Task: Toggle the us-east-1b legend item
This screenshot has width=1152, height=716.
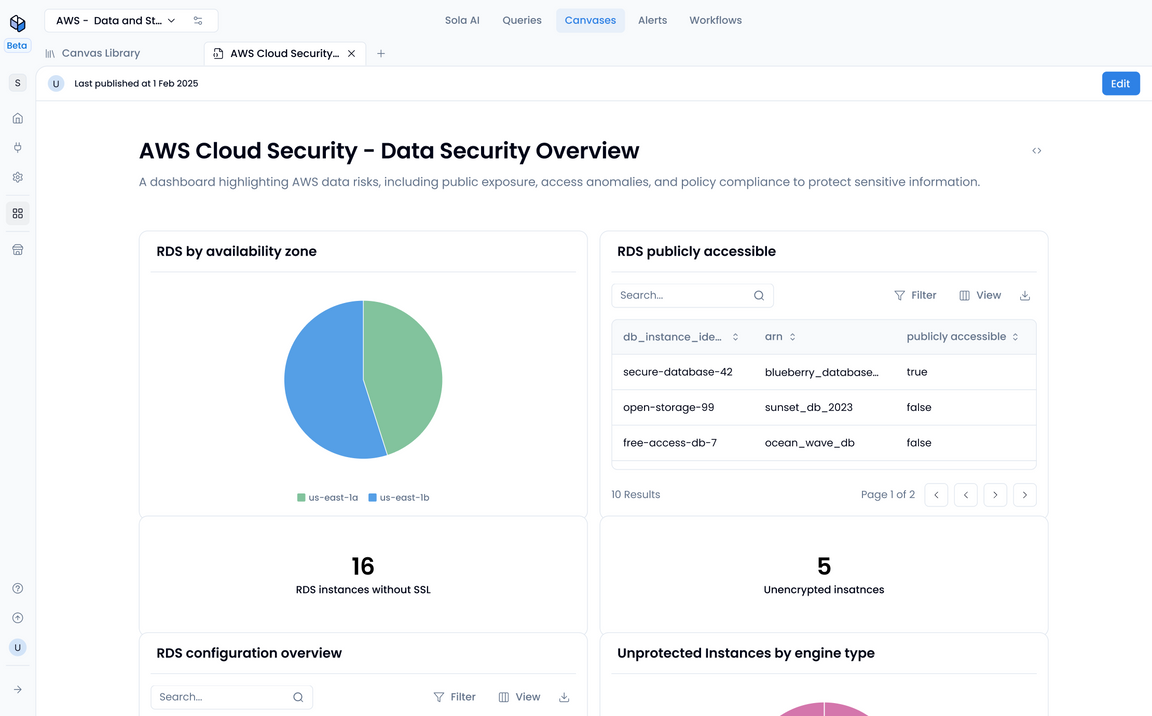Action: point(399,498)
